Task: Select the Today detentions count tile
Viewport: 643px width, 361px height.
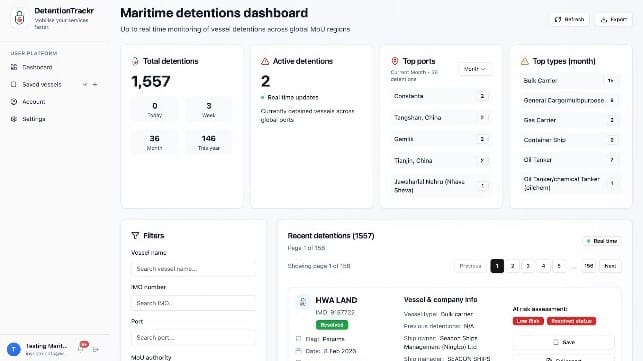Action: pyautogui.click(x=155, y=109)
